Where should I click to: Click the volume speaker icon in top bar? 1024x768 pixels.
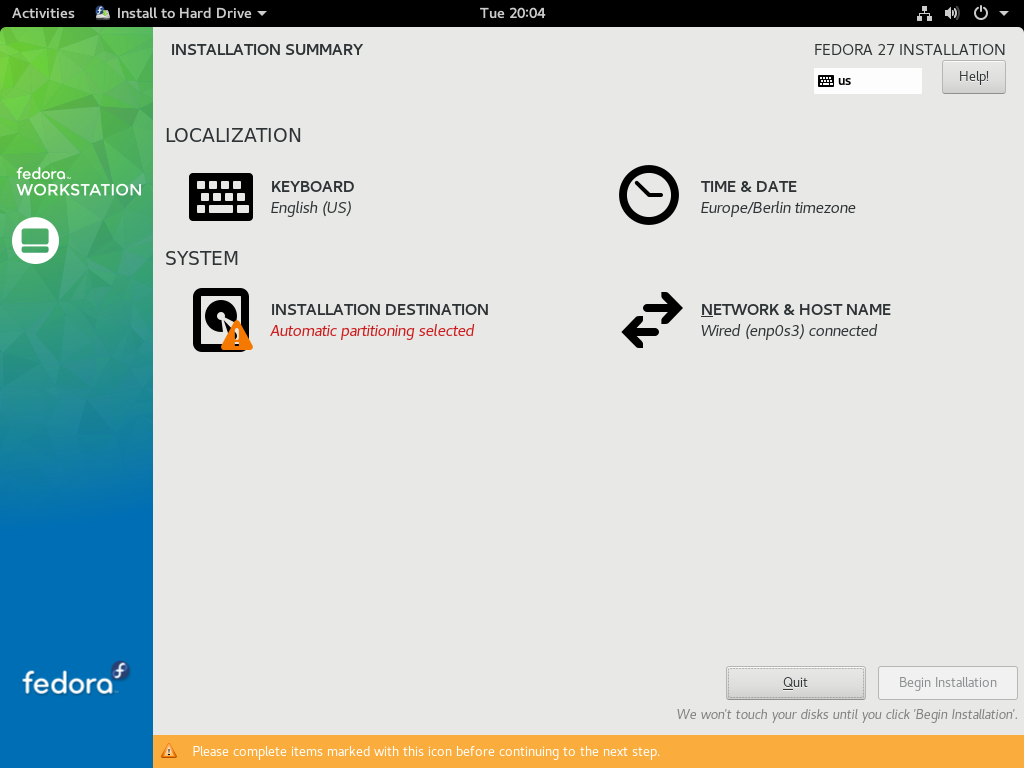click(952, 13)
